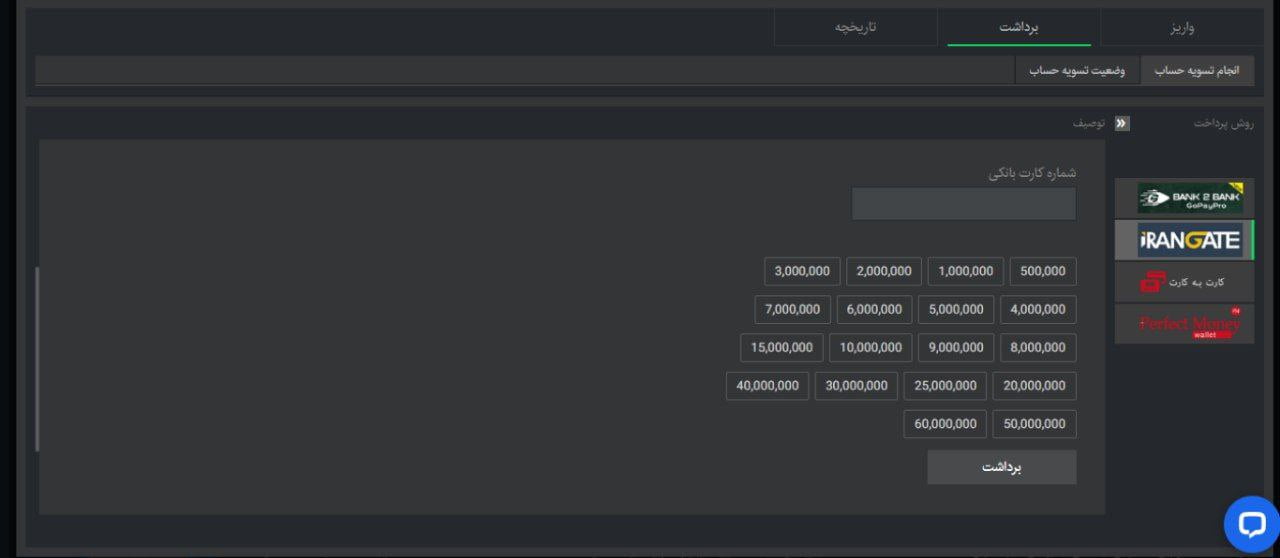Choose the 3,000,000 amount button
The width and height of the screenshot is (1280, 558).
point(802,271)
